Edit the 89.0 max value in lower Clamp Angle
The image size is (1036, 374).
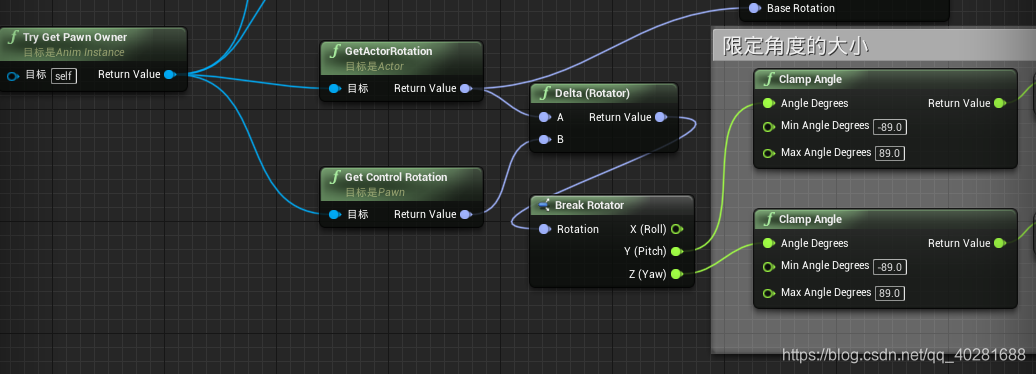(890, 293)
